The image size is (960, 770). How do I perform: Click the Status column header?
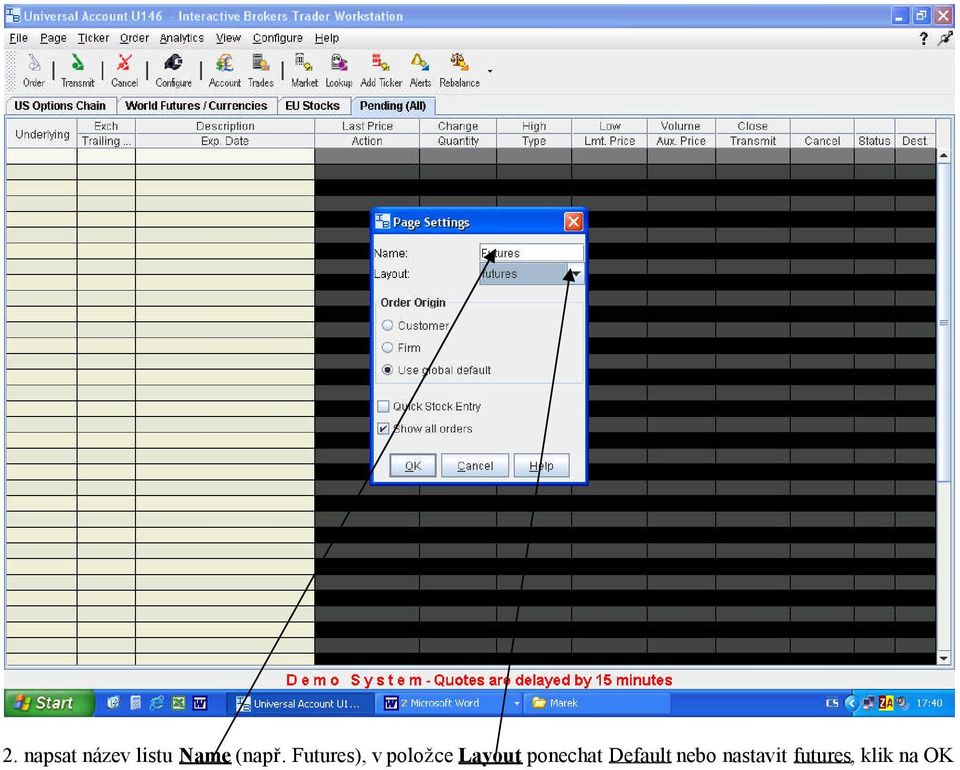tap(874, 141)
